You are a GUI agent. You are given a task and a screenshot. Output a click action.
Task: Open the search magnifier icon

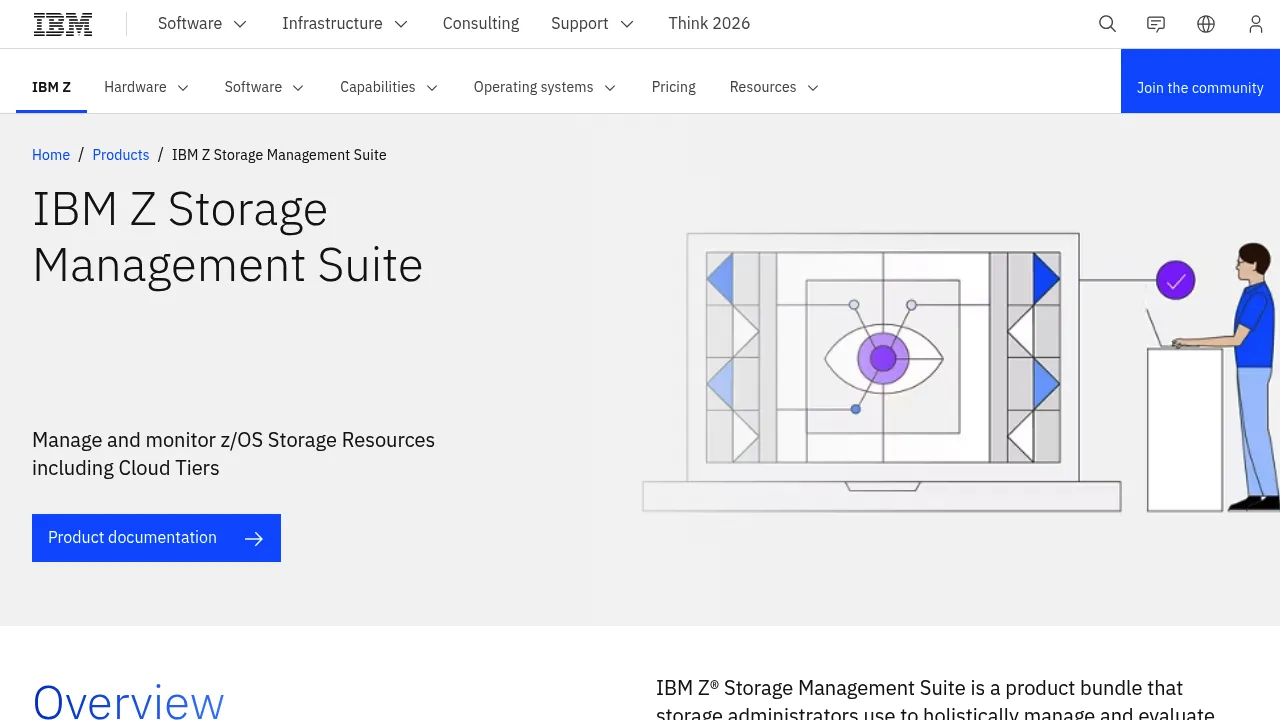tap(1107, 24)
